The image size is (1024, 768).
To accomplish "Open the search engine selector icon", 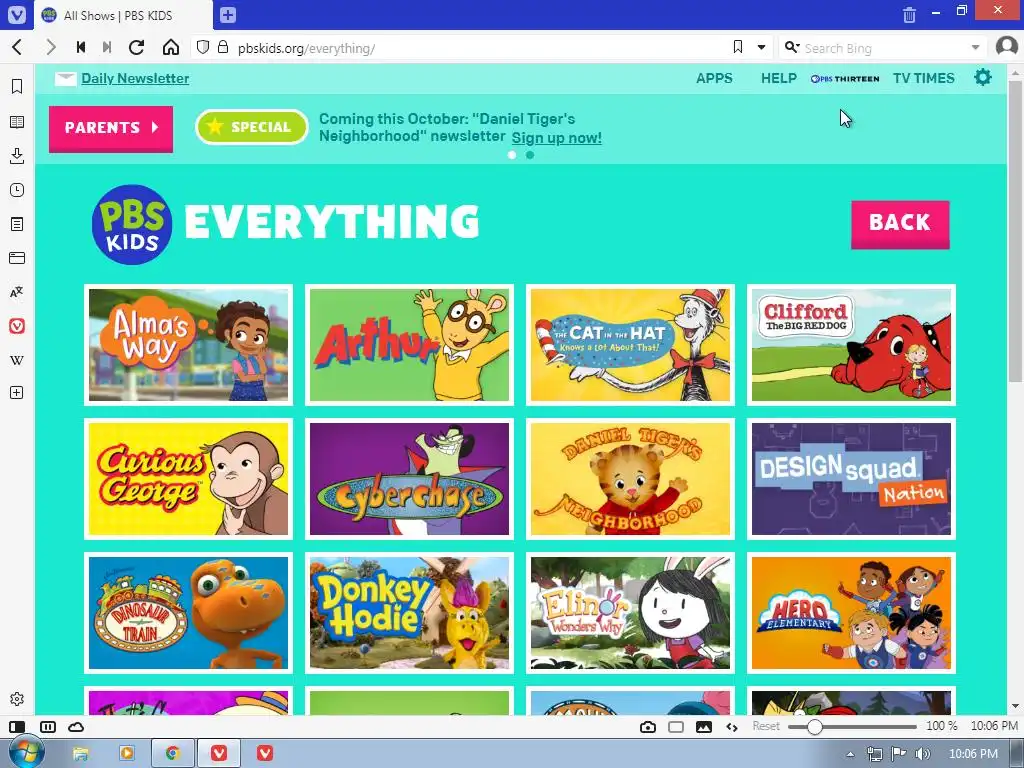I will 792,47.
